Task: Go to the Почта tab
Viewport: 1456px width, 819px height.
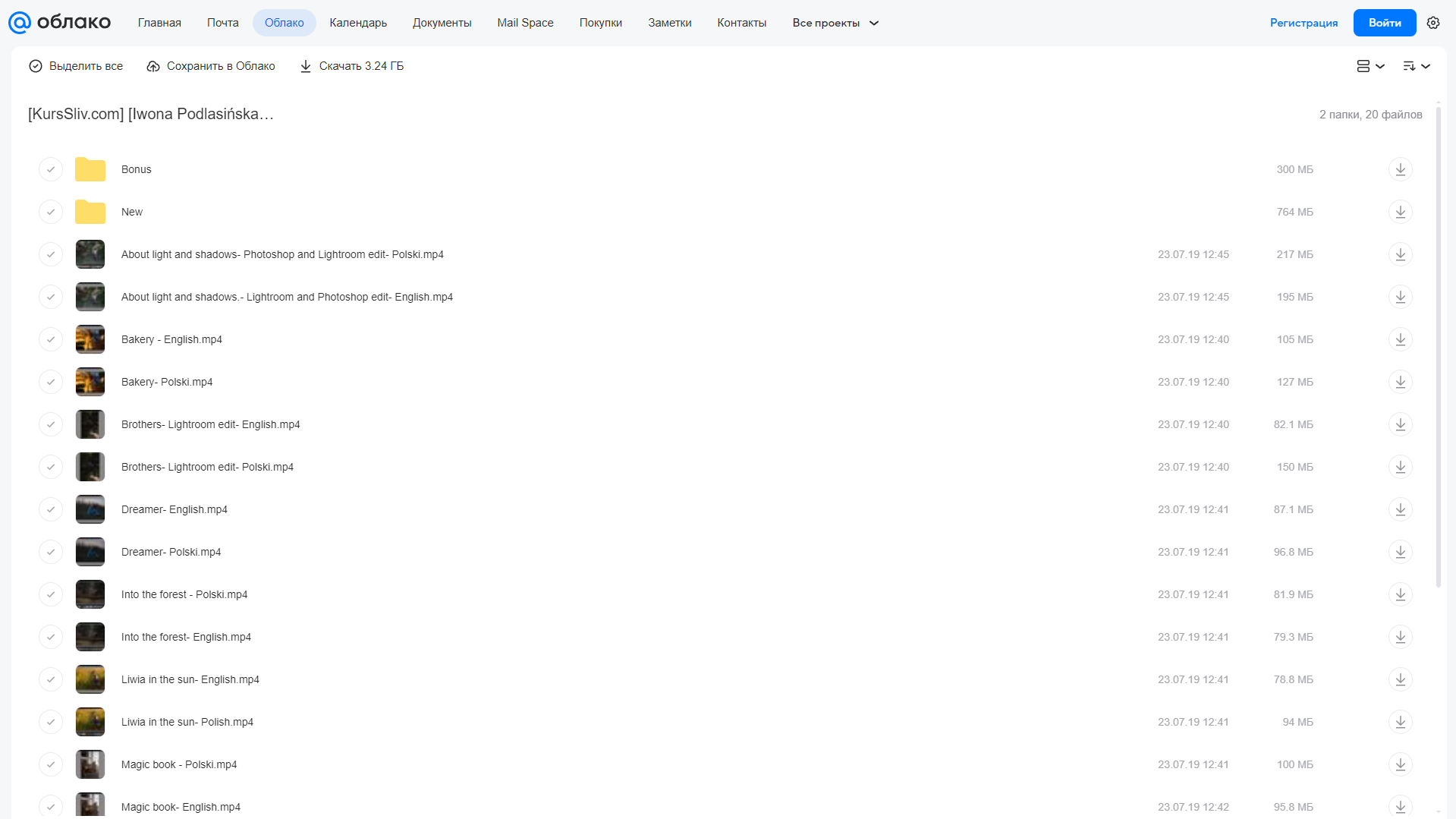Action: (223, 23)
